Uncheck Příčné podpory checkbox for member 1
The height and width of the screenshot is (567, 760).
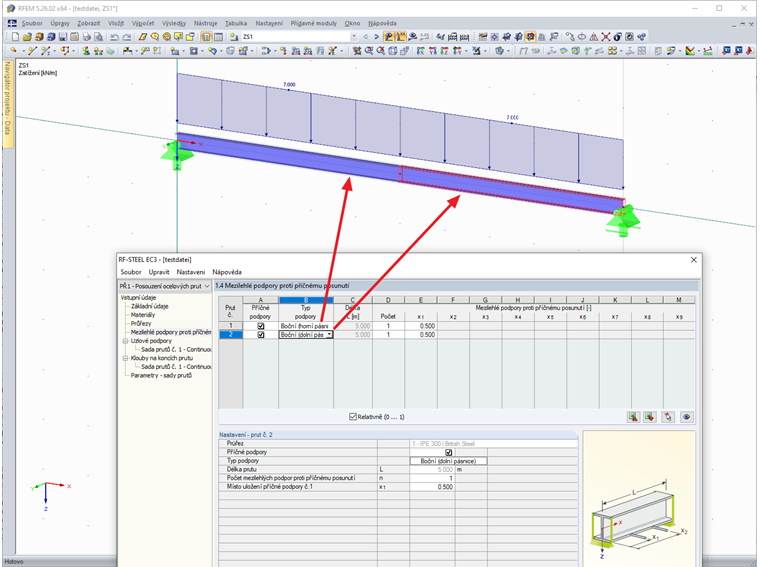tap(261, 326)
